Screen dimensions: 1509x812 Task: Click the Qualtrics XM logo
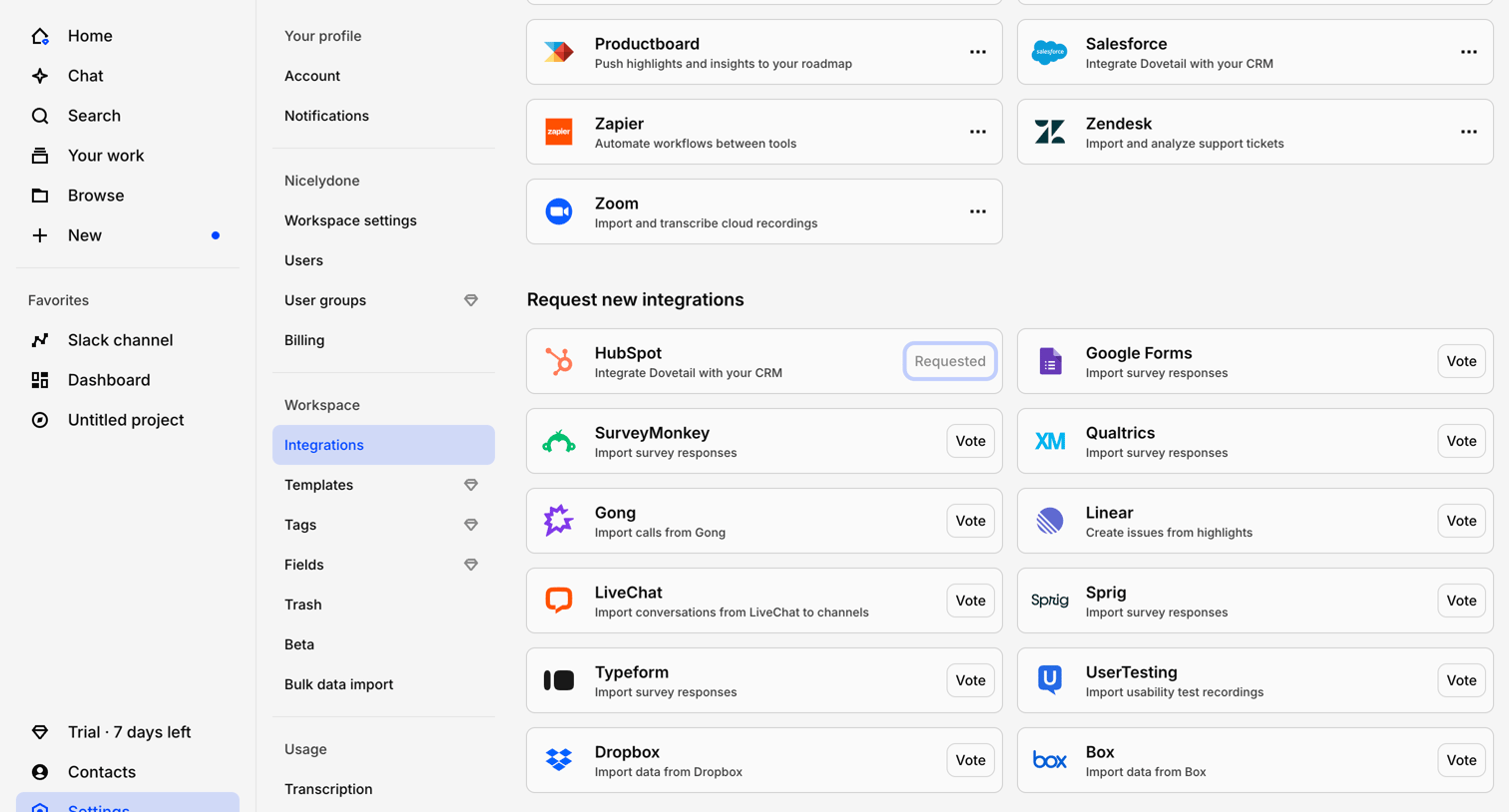[1050, 441]
